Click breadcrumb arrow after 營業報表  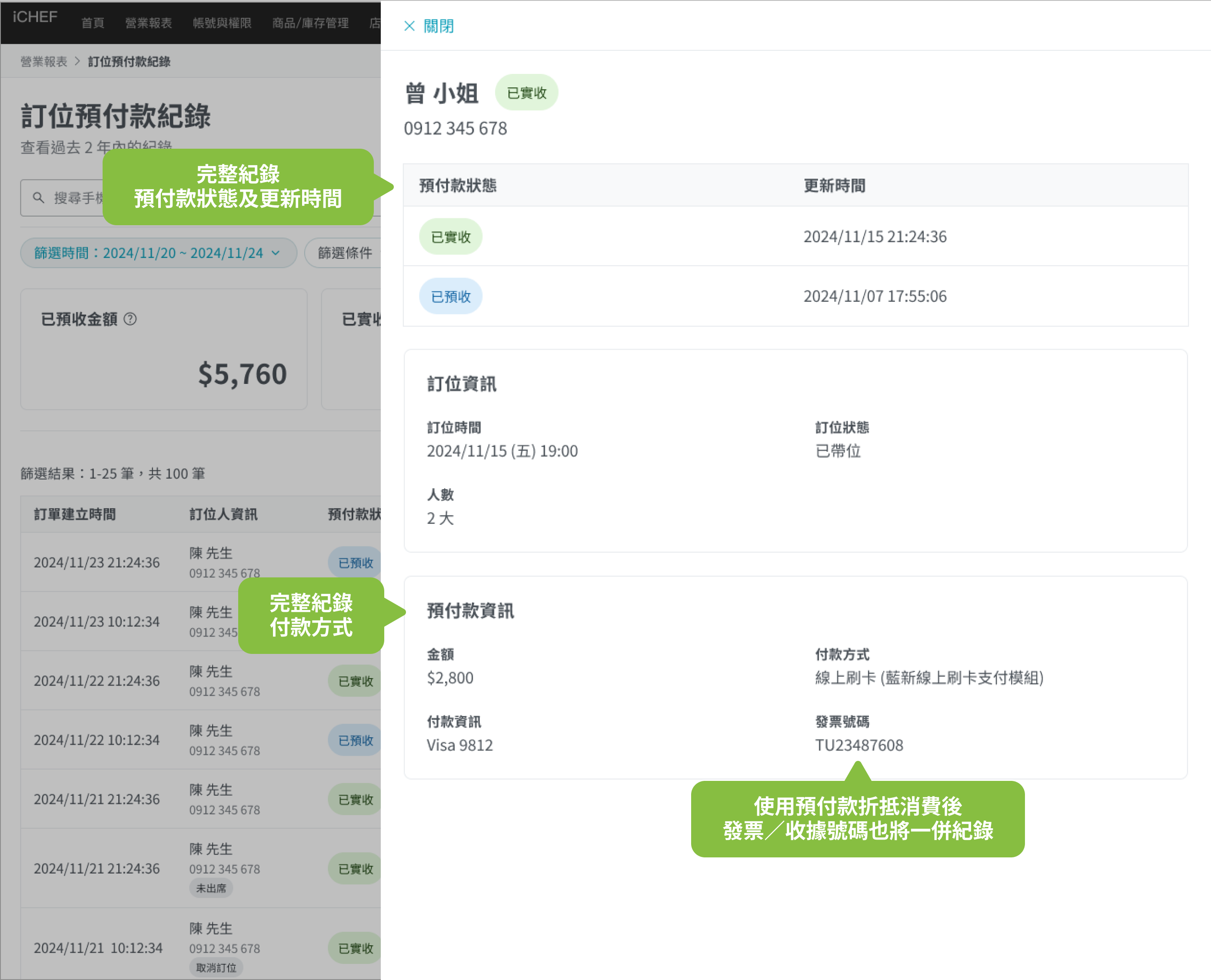pos(77,61)
